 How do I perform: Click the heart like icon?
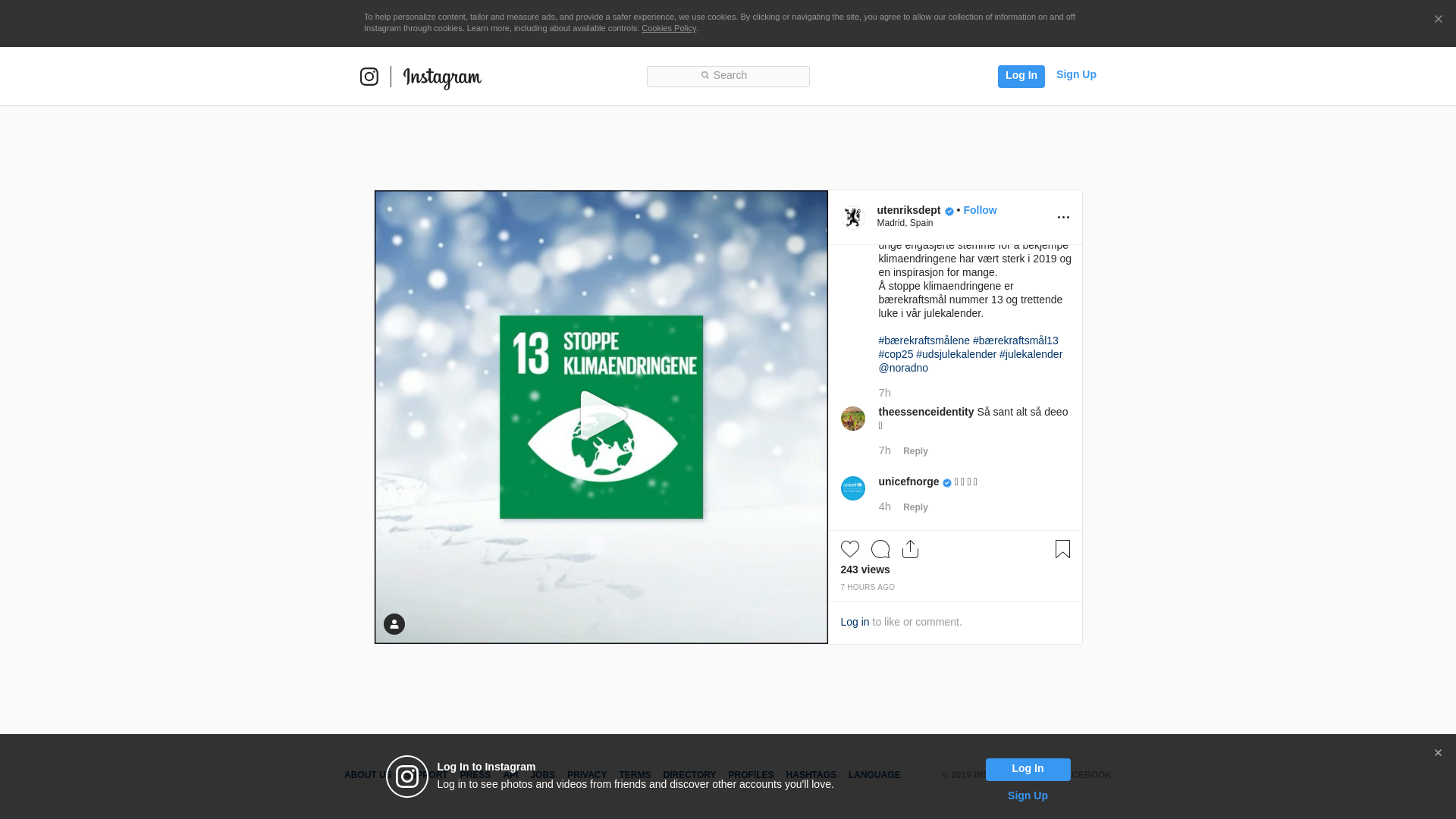[849, 549]
